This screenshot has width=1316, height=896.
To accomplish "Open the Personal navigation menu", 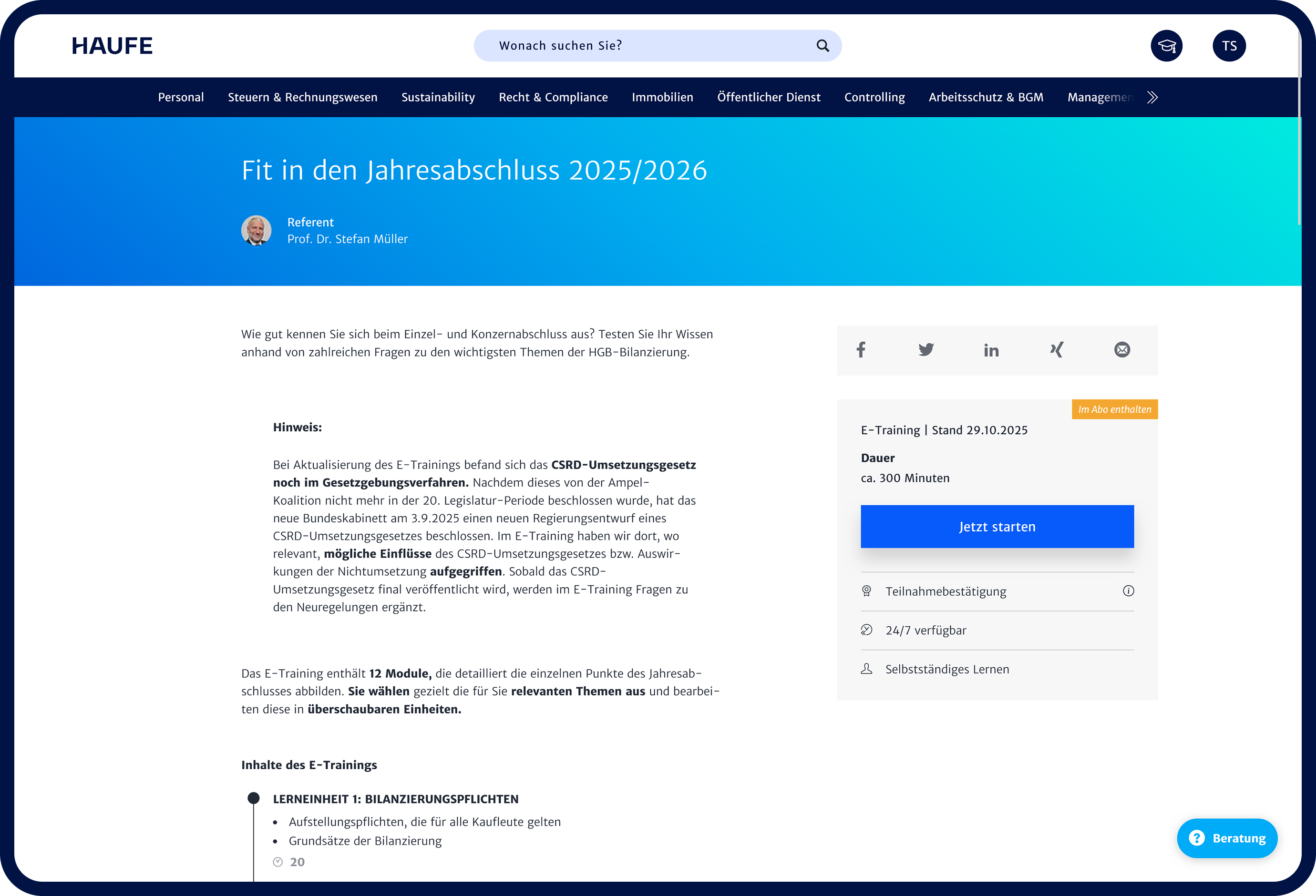I will pos(181,97).
